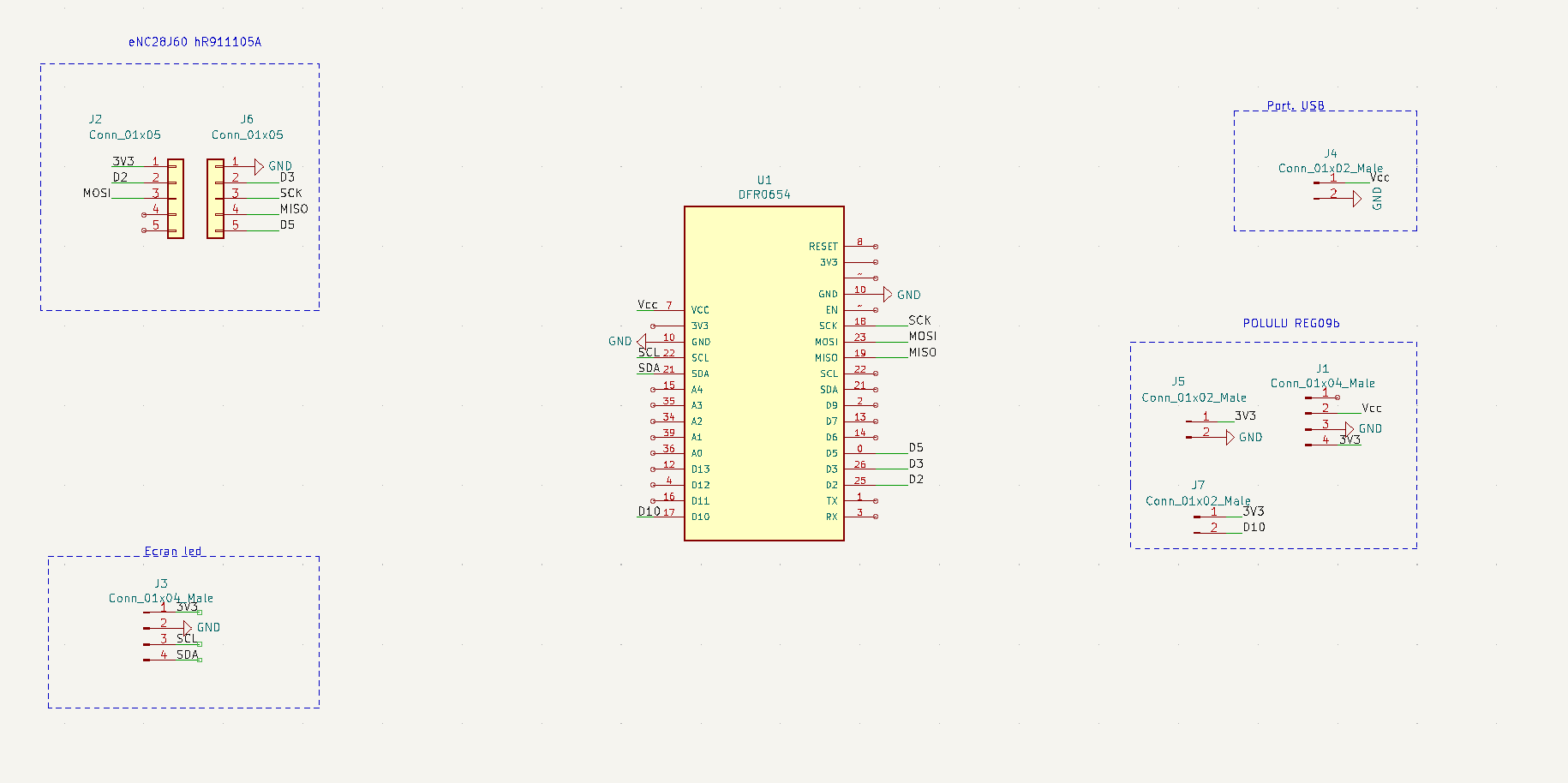Click the D5 label on J6 pin 5
This screenshot has height=783, width=1568.
click(287, 224)
